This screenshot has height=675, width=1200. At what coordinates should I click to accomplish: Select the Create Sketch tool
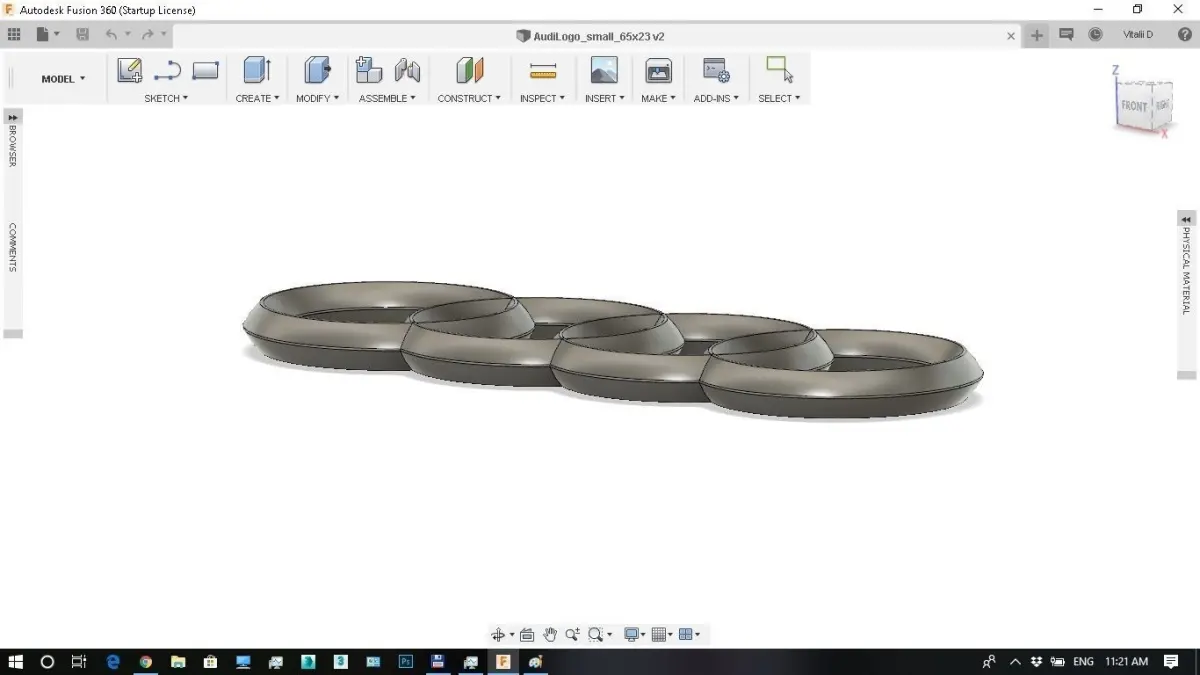click(x=129, y=70)
